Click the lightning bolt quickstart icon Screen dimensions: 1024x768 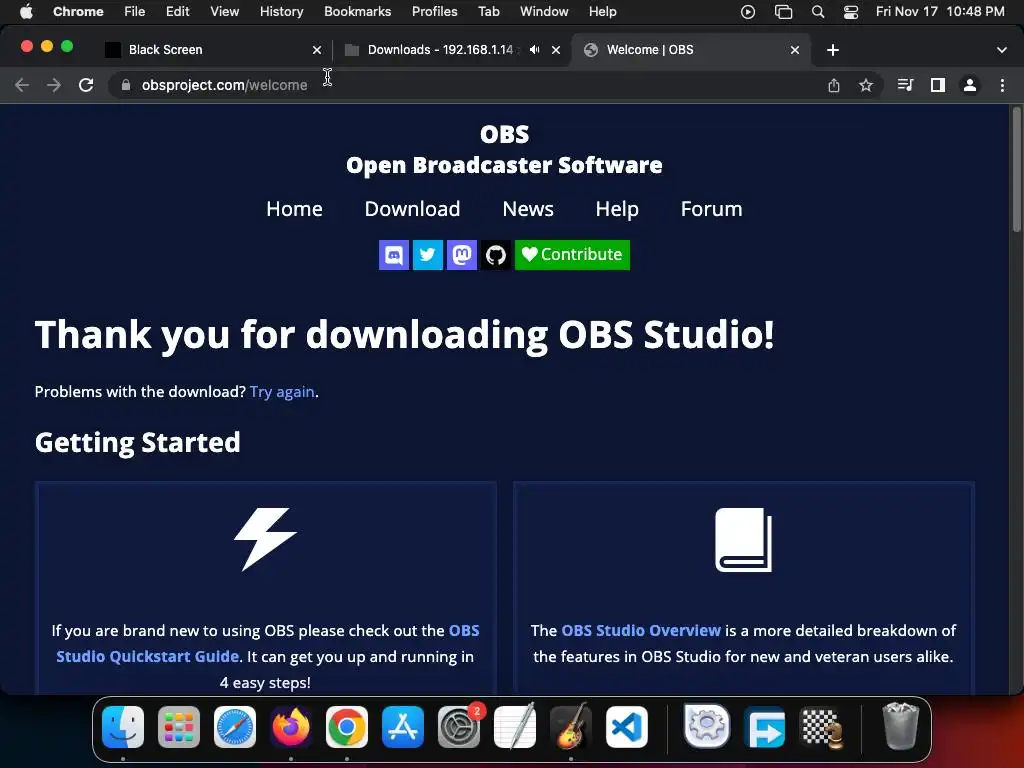coord(265,539)
